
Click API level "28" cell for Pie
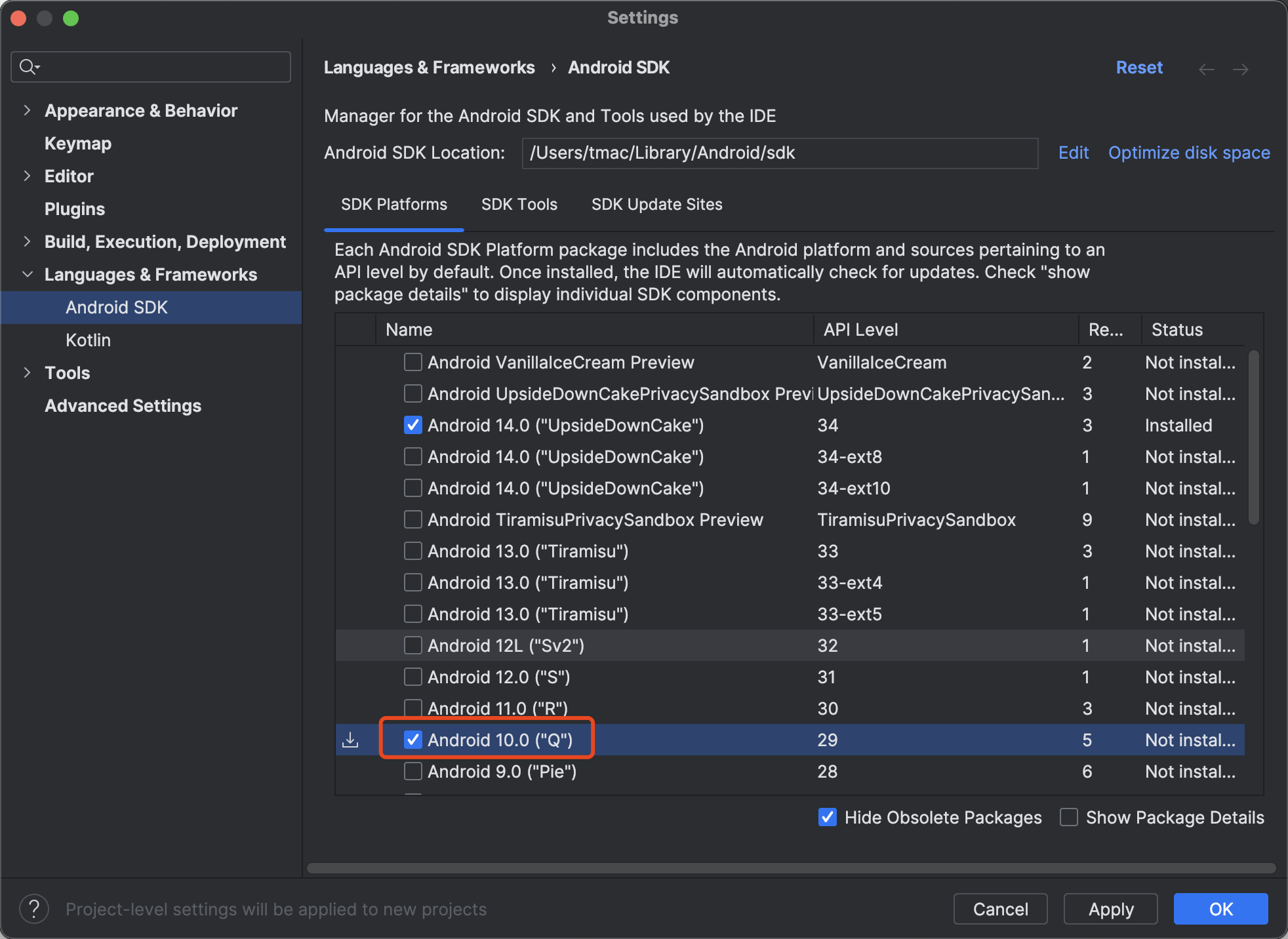(x=827, y=771)
